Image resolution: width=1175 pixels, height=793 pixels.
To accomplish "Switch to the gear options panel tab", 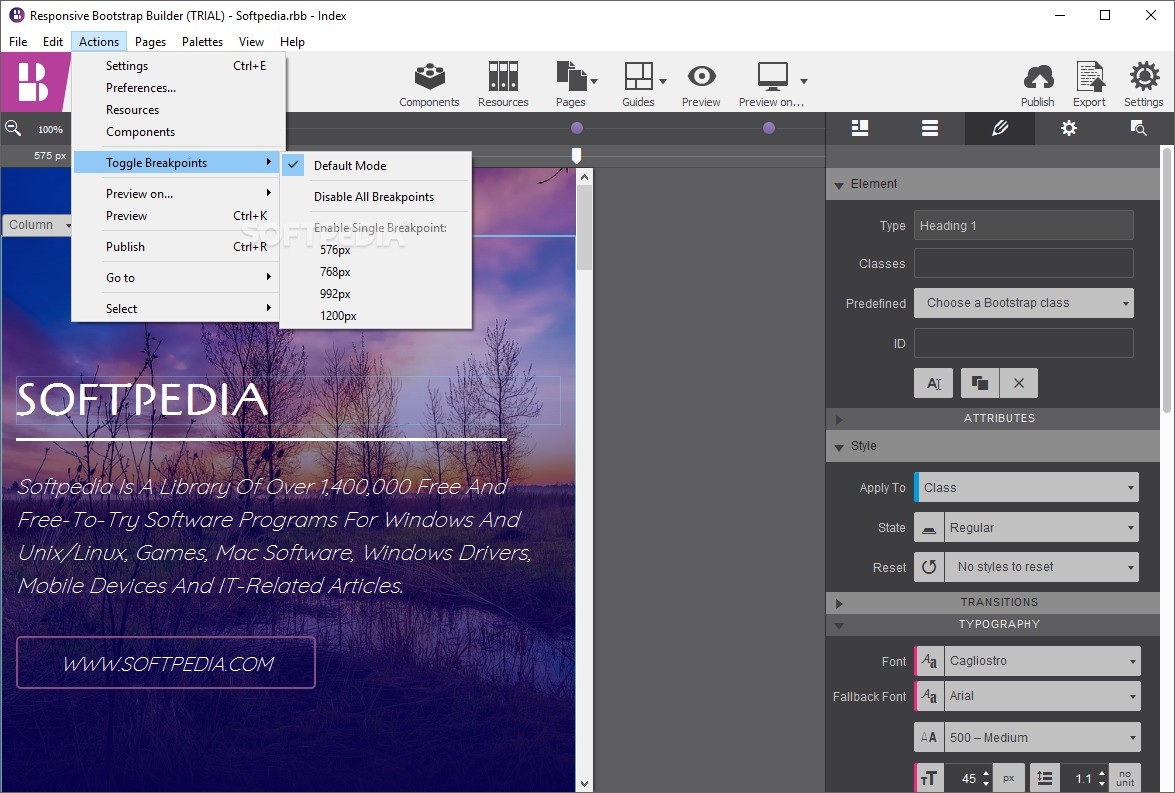I will click(x=1069, y=128).
